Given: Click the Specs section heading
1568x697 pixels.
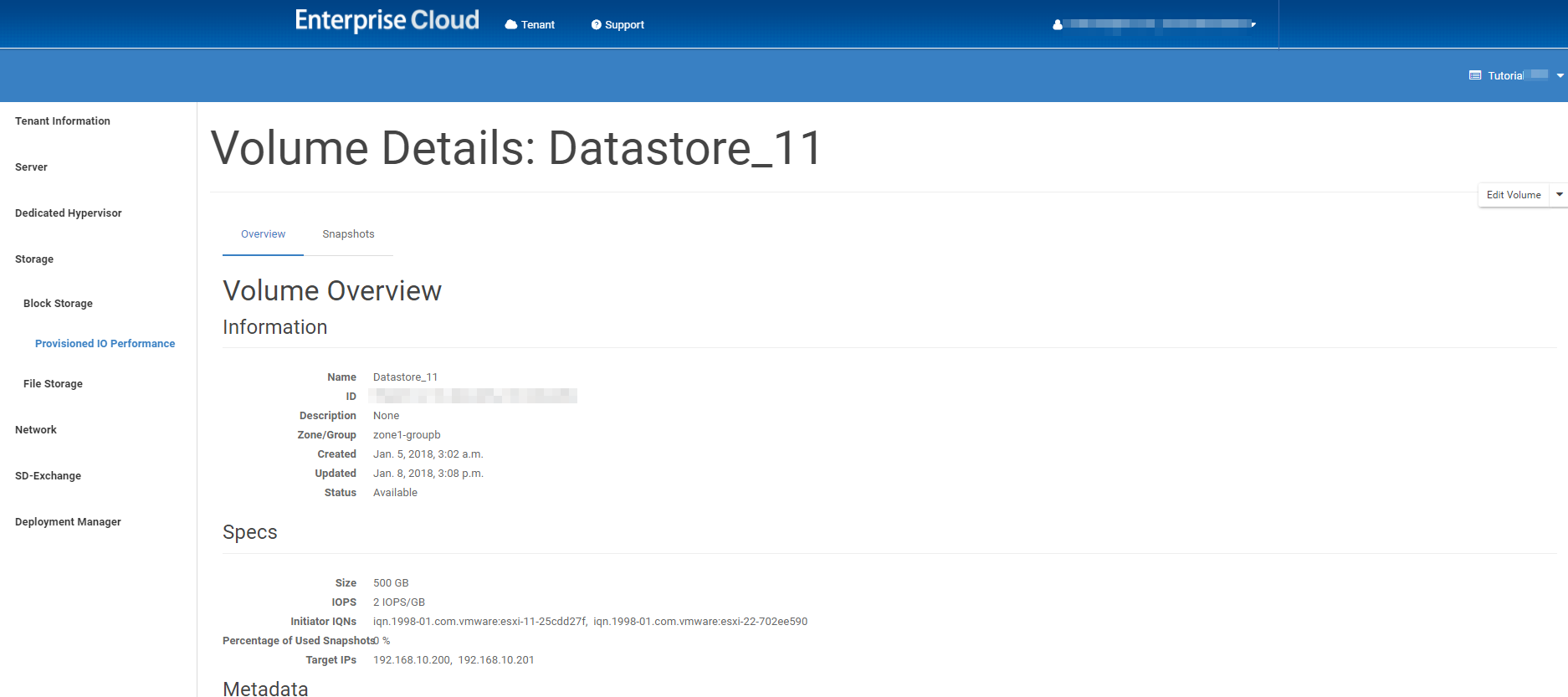Looking at the screenshot, I should (x=250, y=532).
